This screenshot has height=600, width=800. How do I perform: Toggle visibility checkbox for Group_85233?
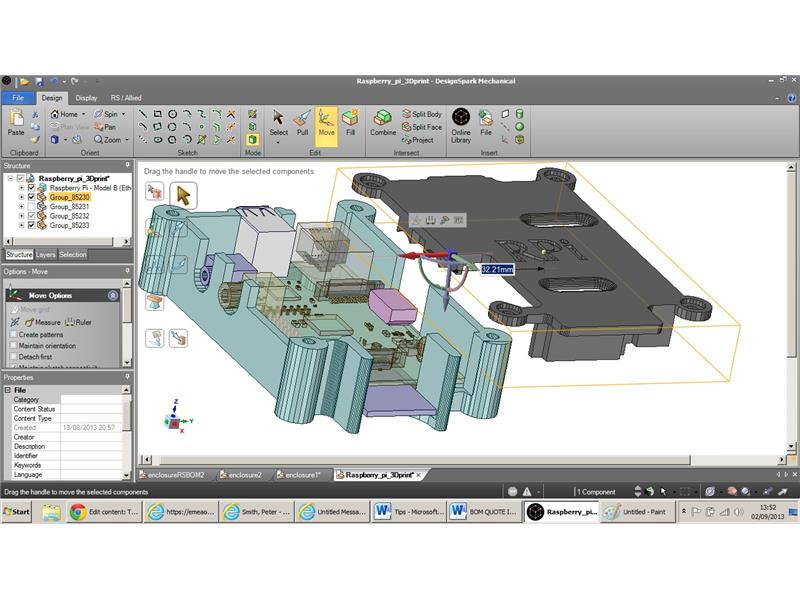pyautogui.click(x=31, y=225)
